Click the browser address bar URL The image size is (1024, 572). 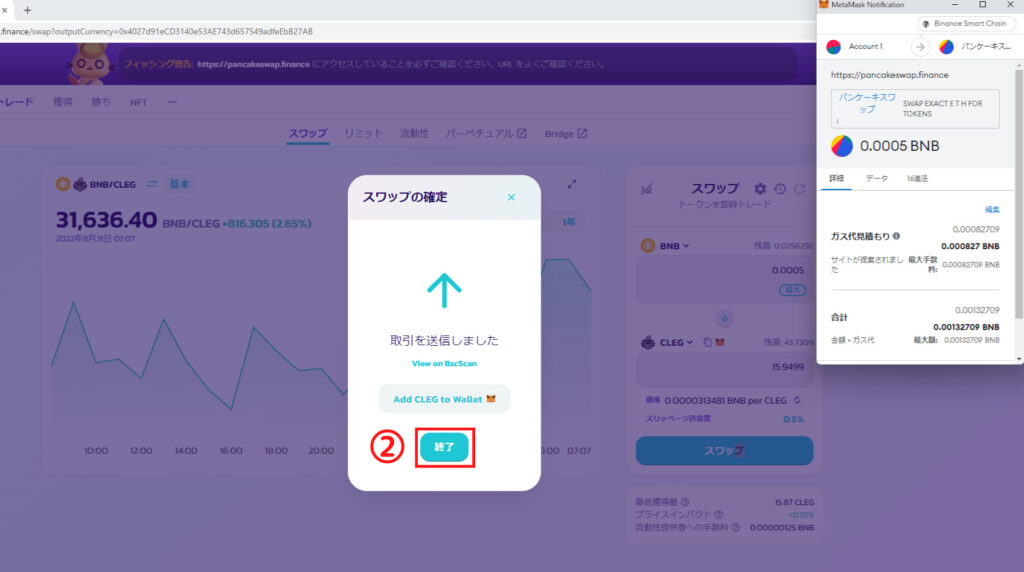coord(157,31)
